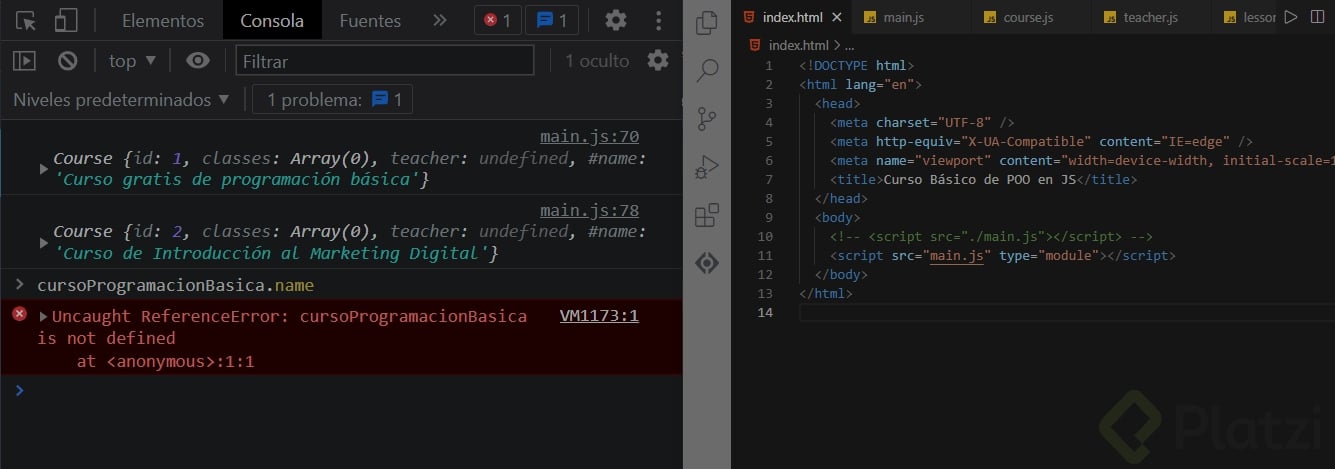
Task: Open the blue message count badge
Action: pos(551,20)
